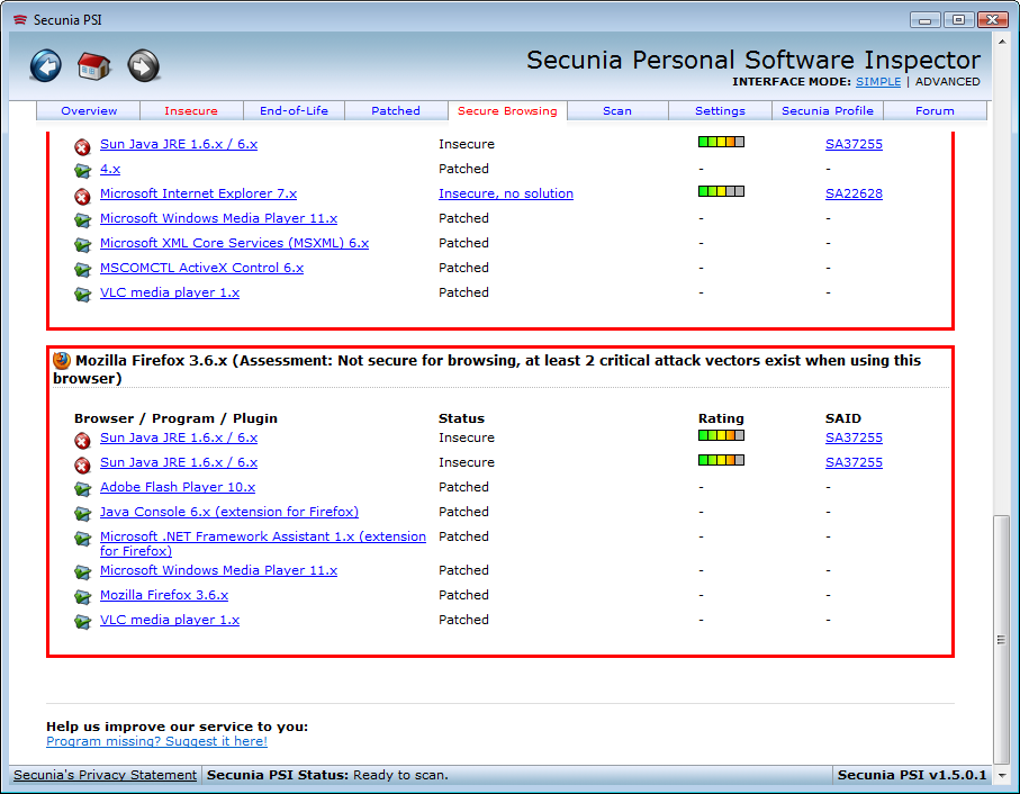Open Secunia's Privacy Statement
This screenshot has width=1020, height=794.
[x=105, y=775]
